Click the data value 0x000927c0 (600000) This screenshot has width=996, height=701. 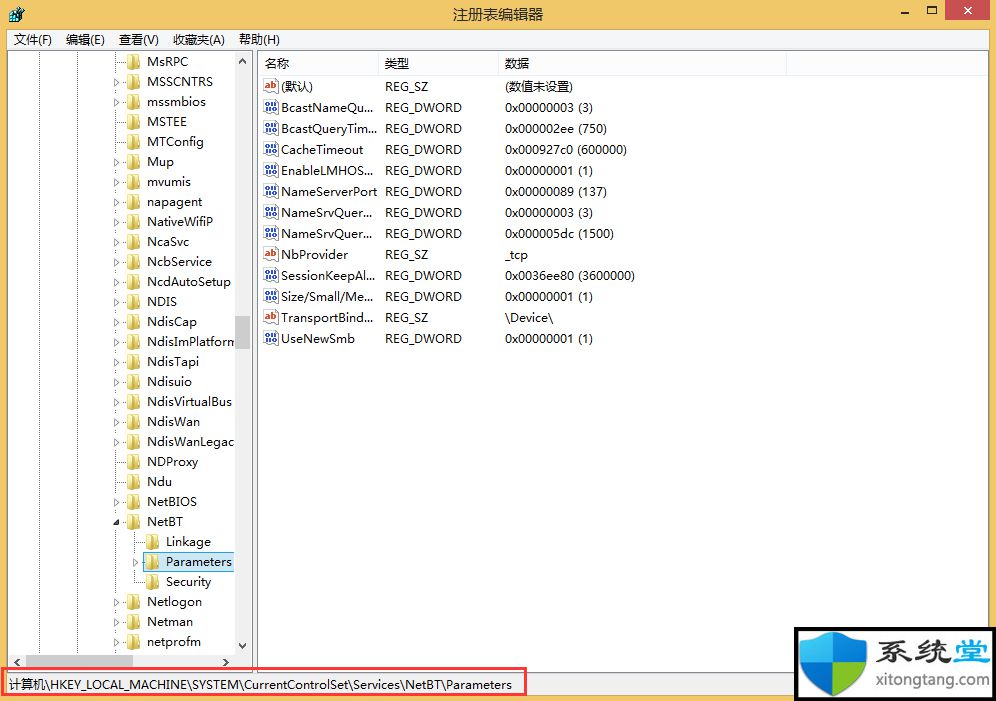(x=565, y=149)
